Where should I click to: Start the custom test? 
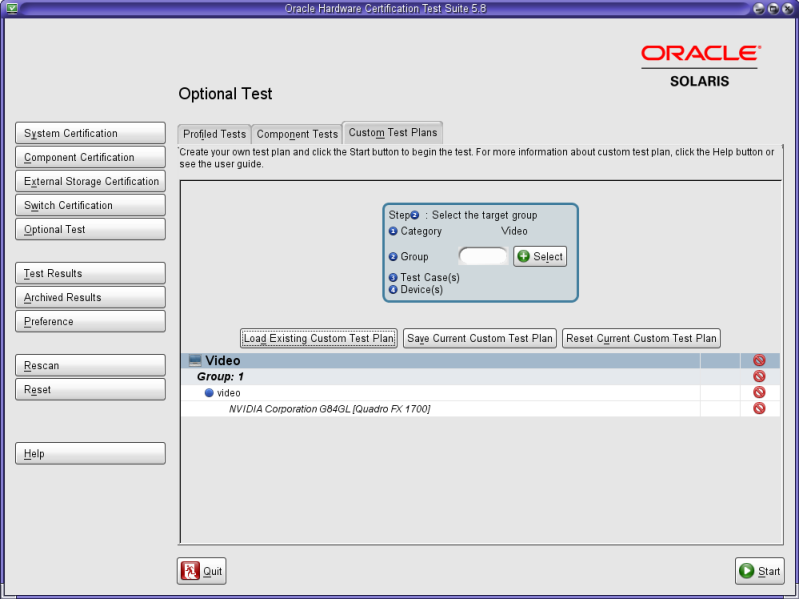coord(759,571)
